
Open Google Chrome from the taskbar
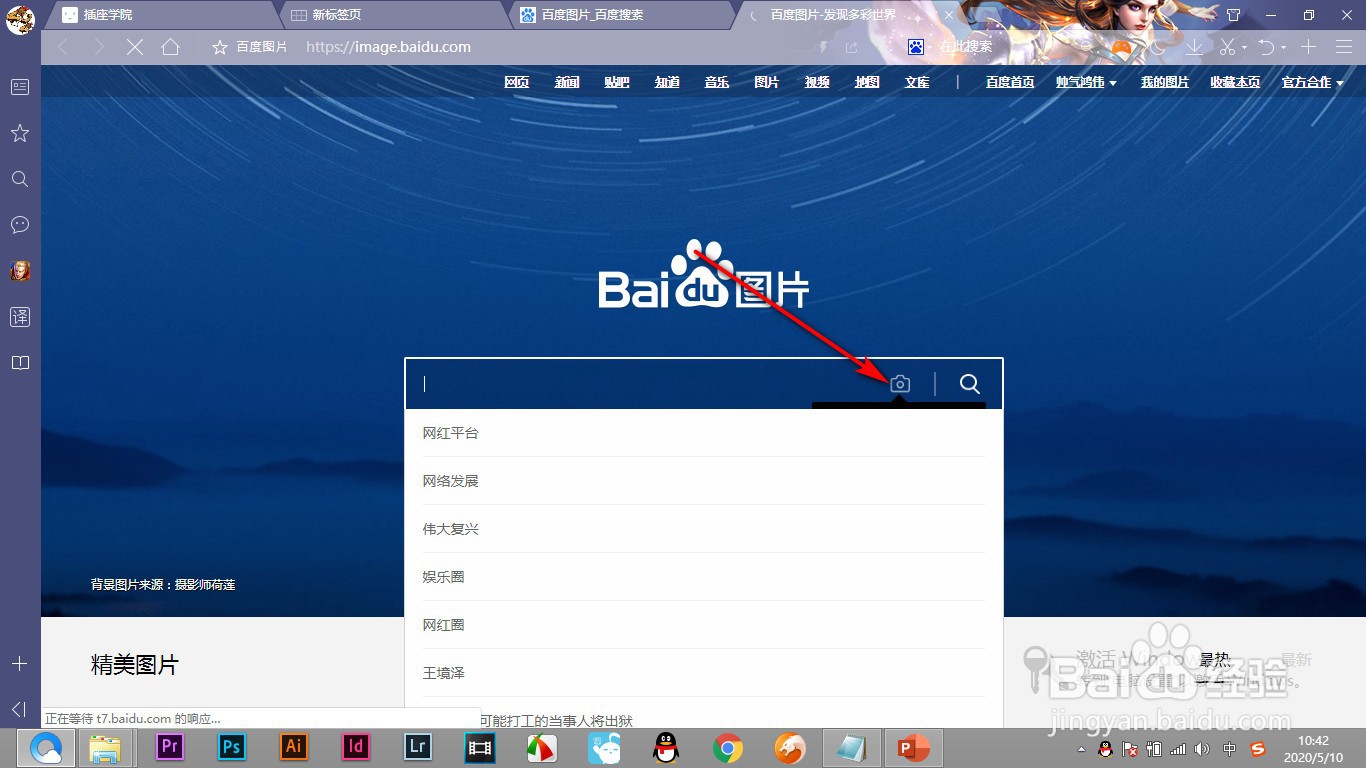pos(727,748)
